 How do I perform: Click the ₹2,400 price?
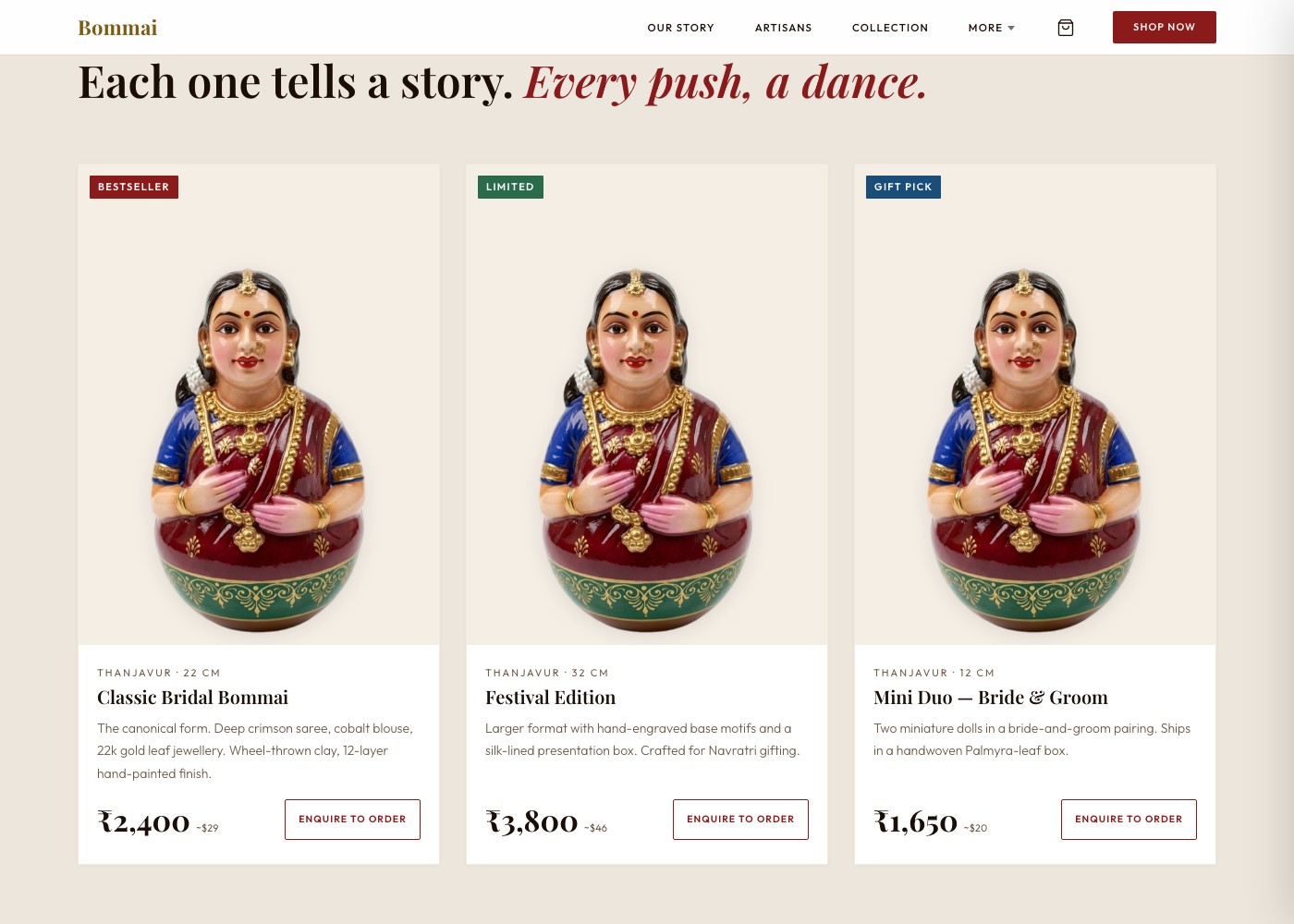point(143,821)
